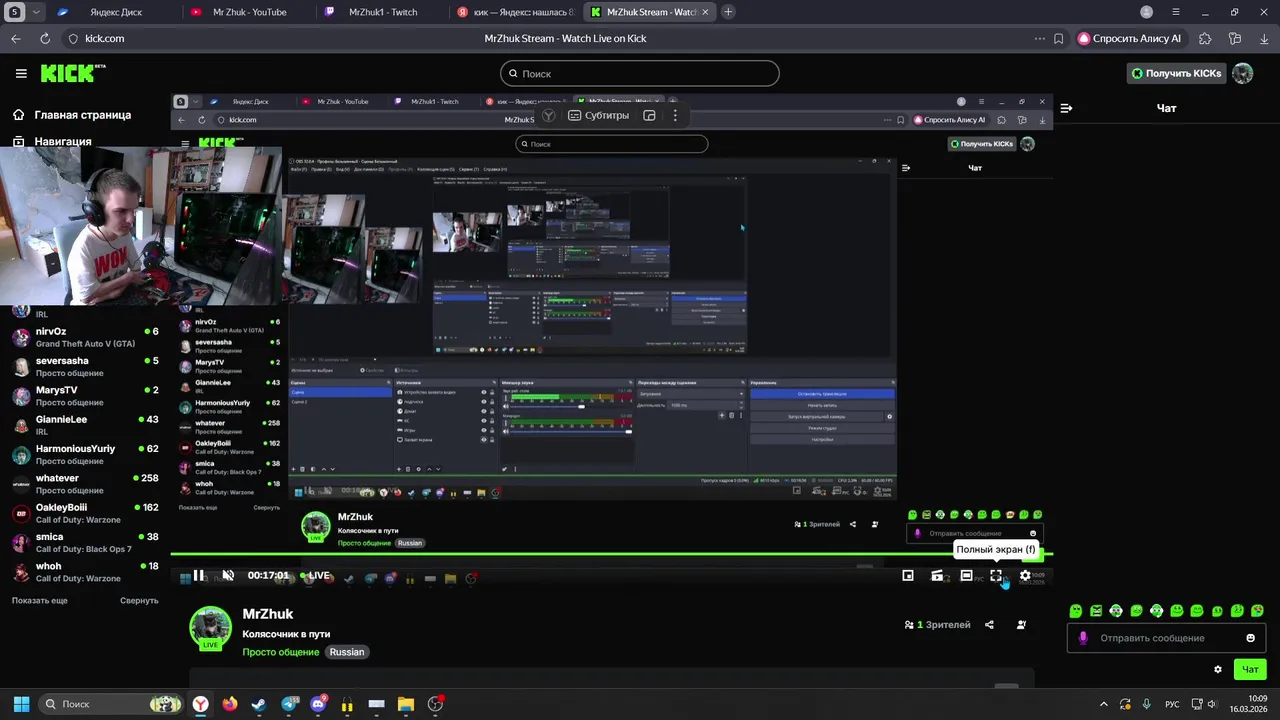The image size is (1280, 720).
Task: Pause the live stream
Action: [199, 575]
